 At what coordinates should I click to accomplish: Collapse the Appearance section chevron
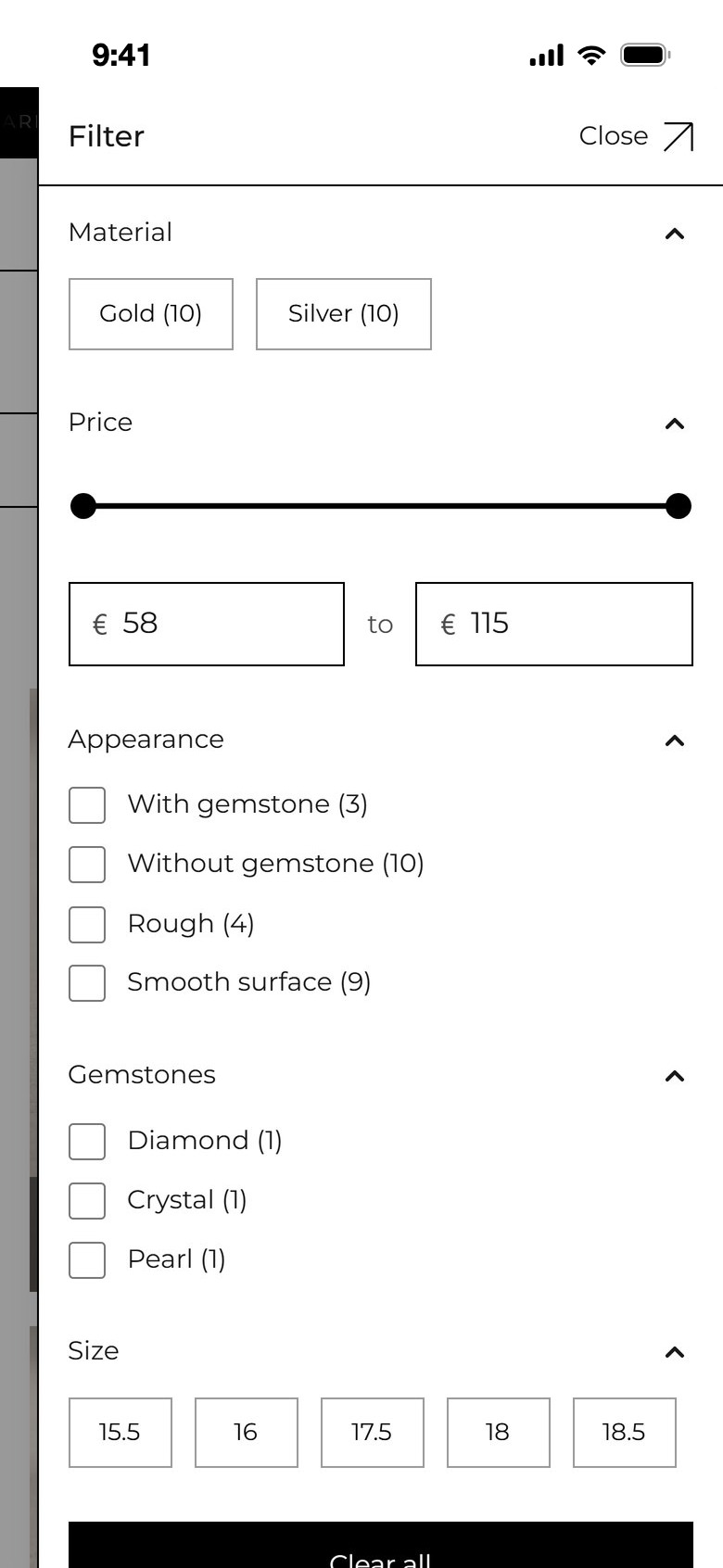(x=675, y=740)
